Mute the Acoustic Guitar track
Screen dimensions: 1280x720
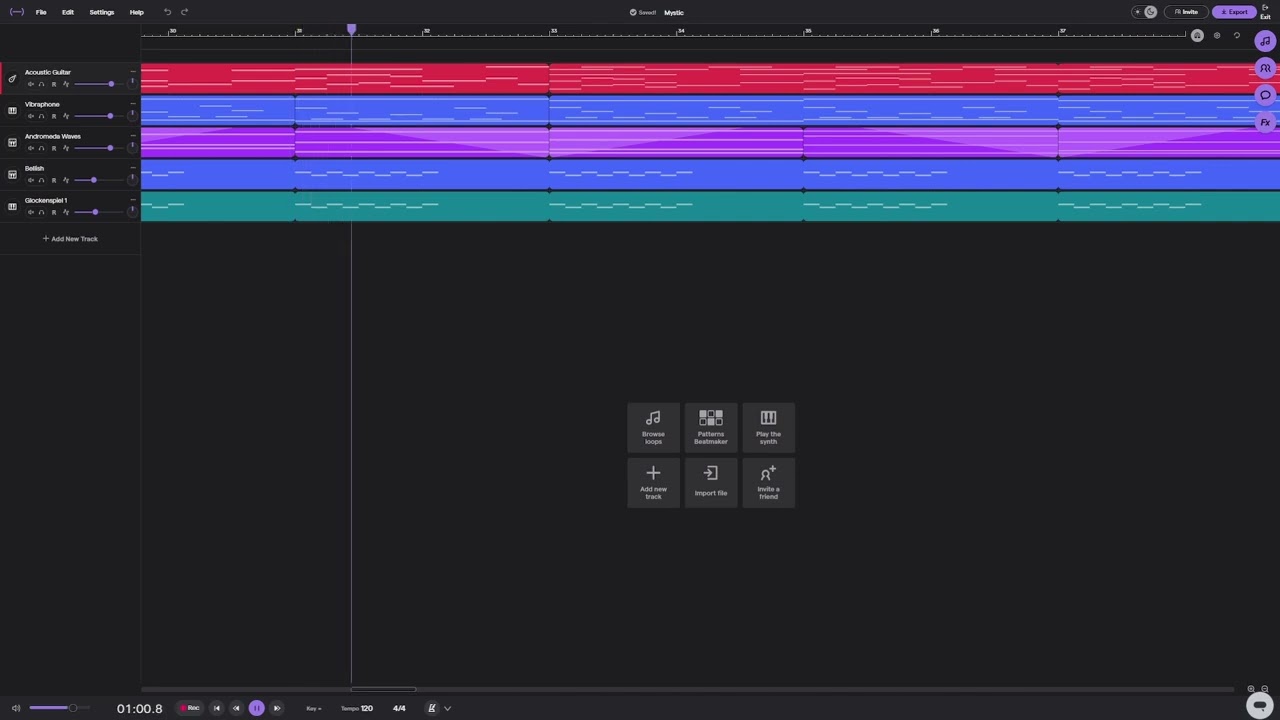(x=30, y=84)
